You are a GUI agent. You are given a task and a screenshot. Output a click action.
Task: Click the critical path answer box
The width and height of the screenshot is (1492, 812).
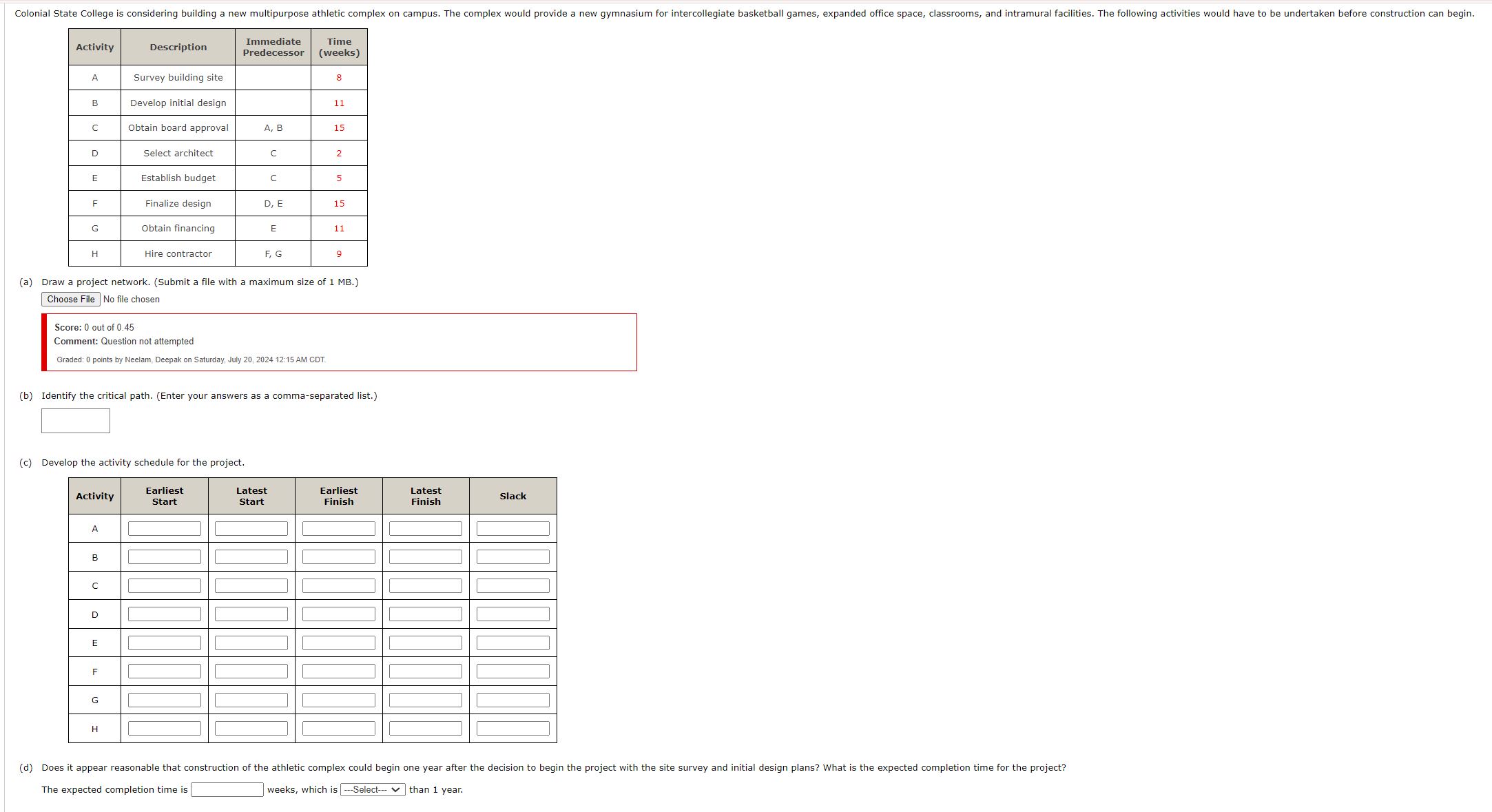pos(74,420)
